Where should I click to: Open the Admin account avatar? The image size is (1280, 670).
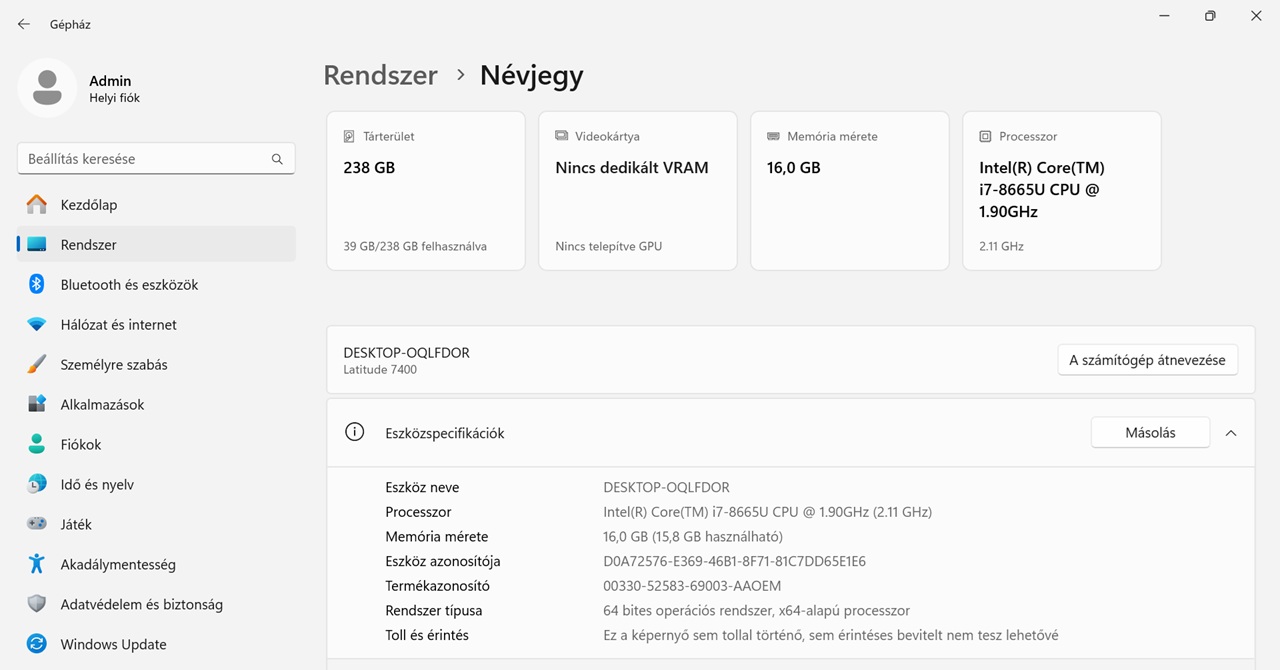click(47, 88)
